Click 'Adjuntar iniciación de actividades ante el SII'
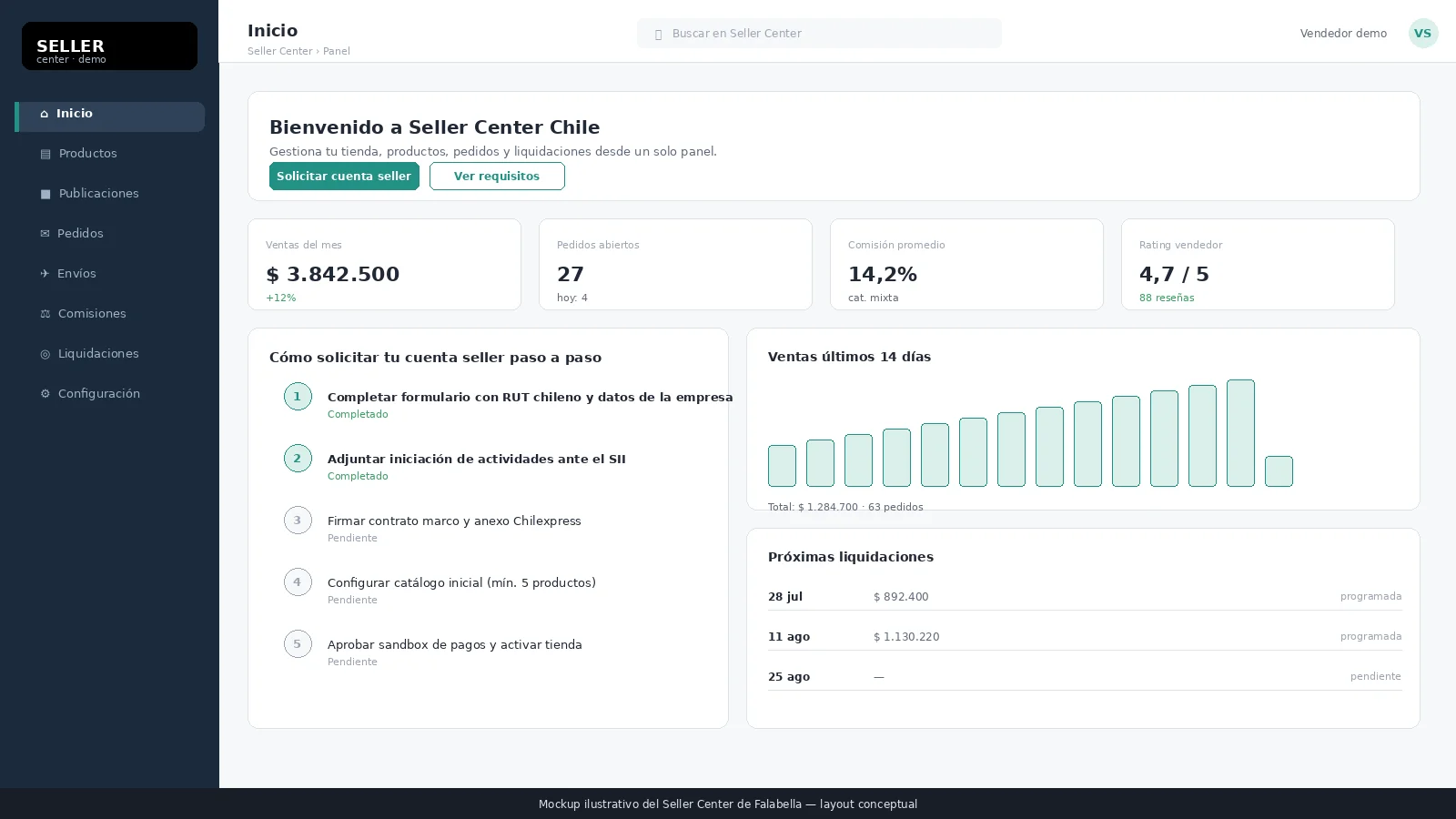1456x819 pixels. click(x=477, y=460)
